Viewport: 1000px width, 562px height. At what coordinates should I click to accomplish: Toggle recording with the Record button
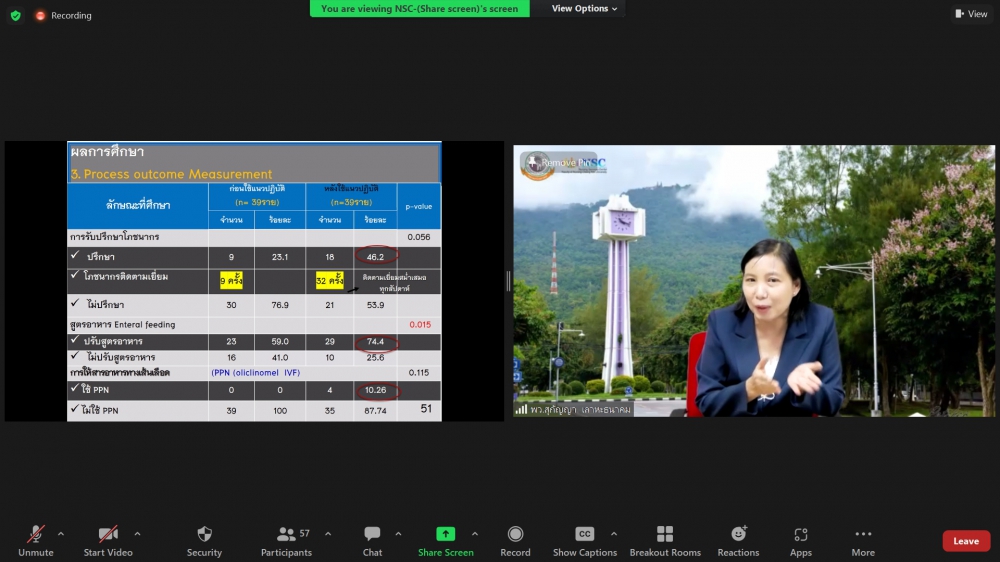[x=515, y=535]
